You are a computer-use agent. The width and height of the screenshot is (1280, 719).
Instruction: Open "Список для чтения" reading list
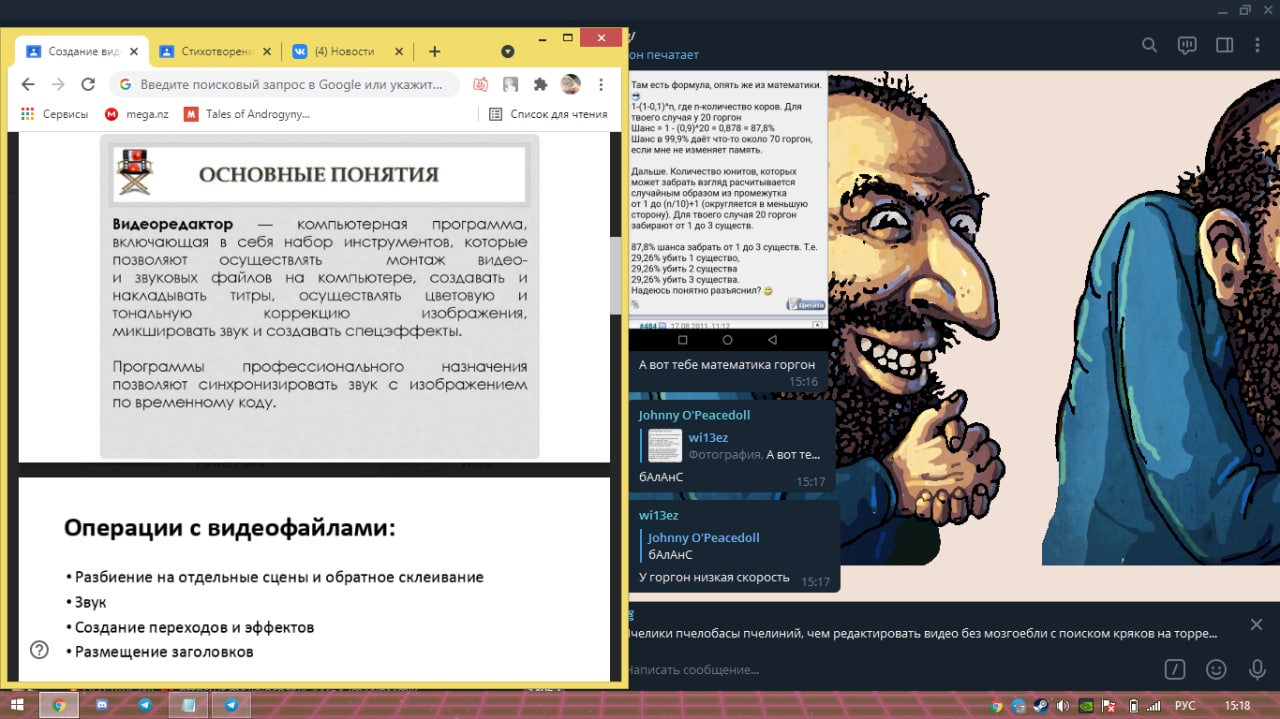tap(548, 114)
